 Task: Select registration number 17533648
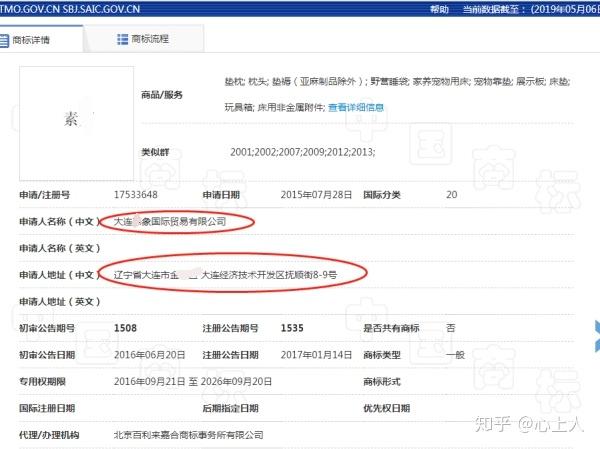136,195
